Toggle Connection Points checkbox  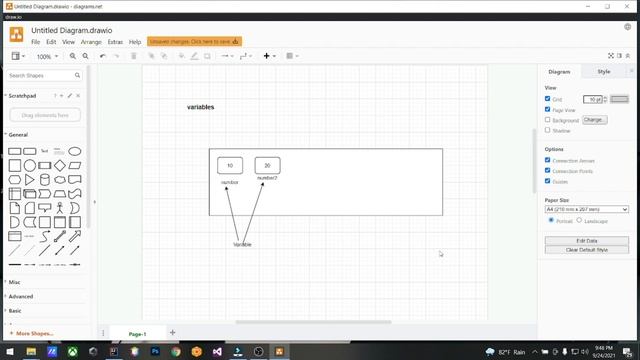point(547,170)
